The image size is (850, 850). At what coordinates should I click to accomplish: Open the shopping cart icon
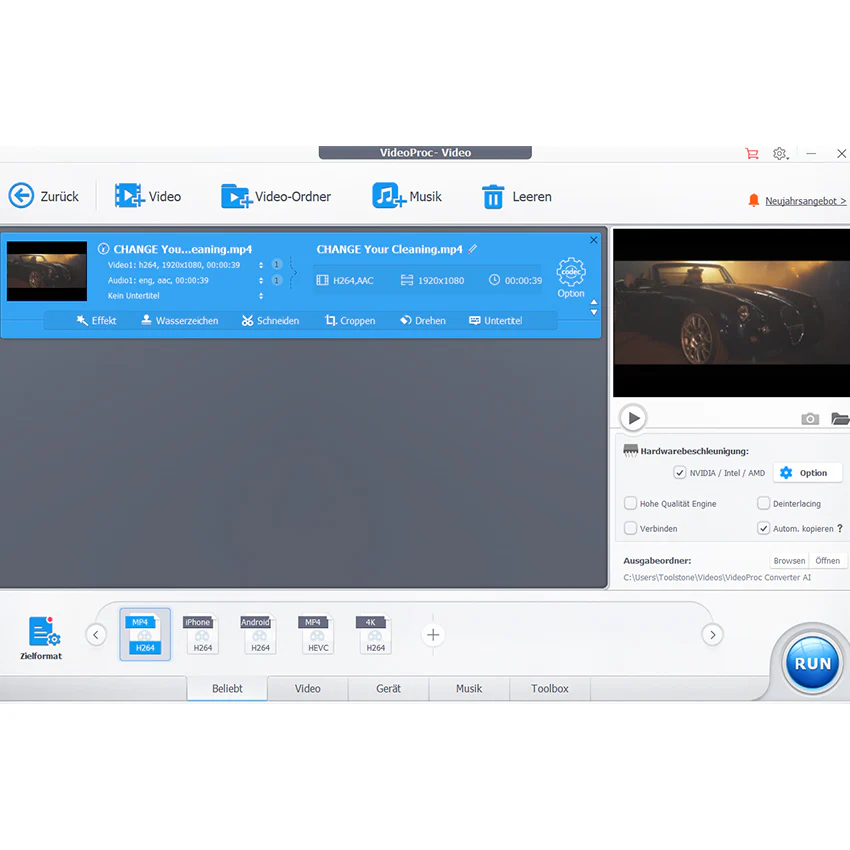(751, 154)
